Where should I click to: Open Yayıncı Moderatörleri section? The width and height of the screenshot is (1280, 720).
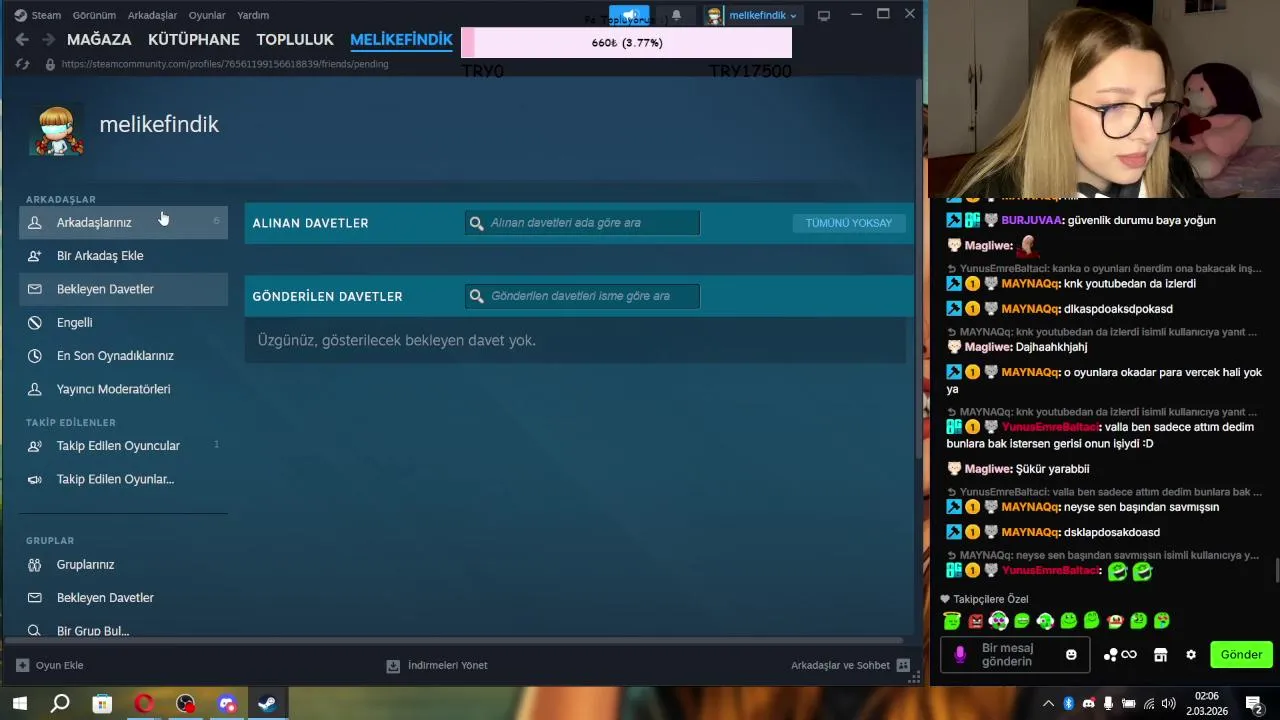click(x=123, y=389)
